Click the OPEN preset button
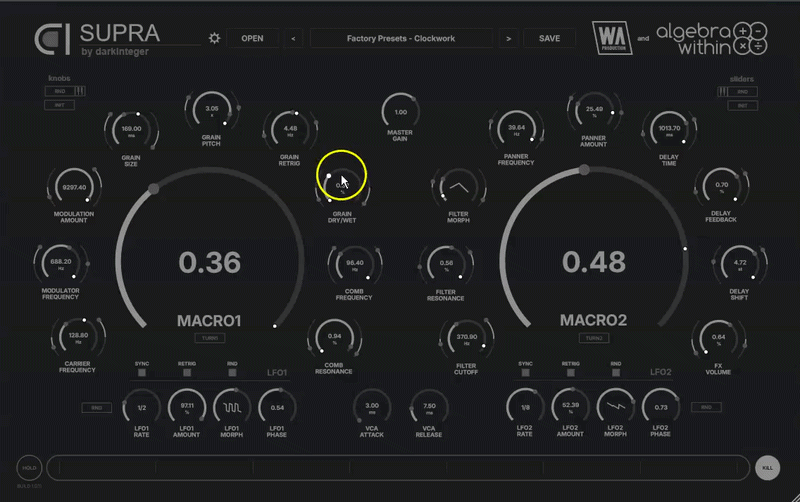This screenshot has height=502, width=800. pos(253,38)
